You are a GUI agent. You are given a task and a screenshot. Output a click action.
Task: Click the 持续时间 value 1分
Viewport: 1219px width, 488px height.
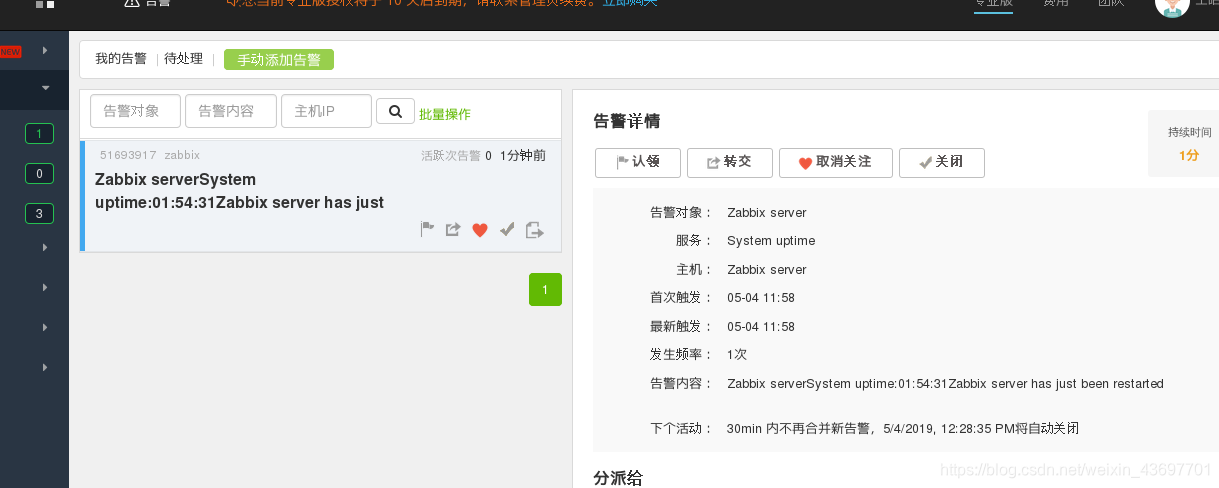1189,155
